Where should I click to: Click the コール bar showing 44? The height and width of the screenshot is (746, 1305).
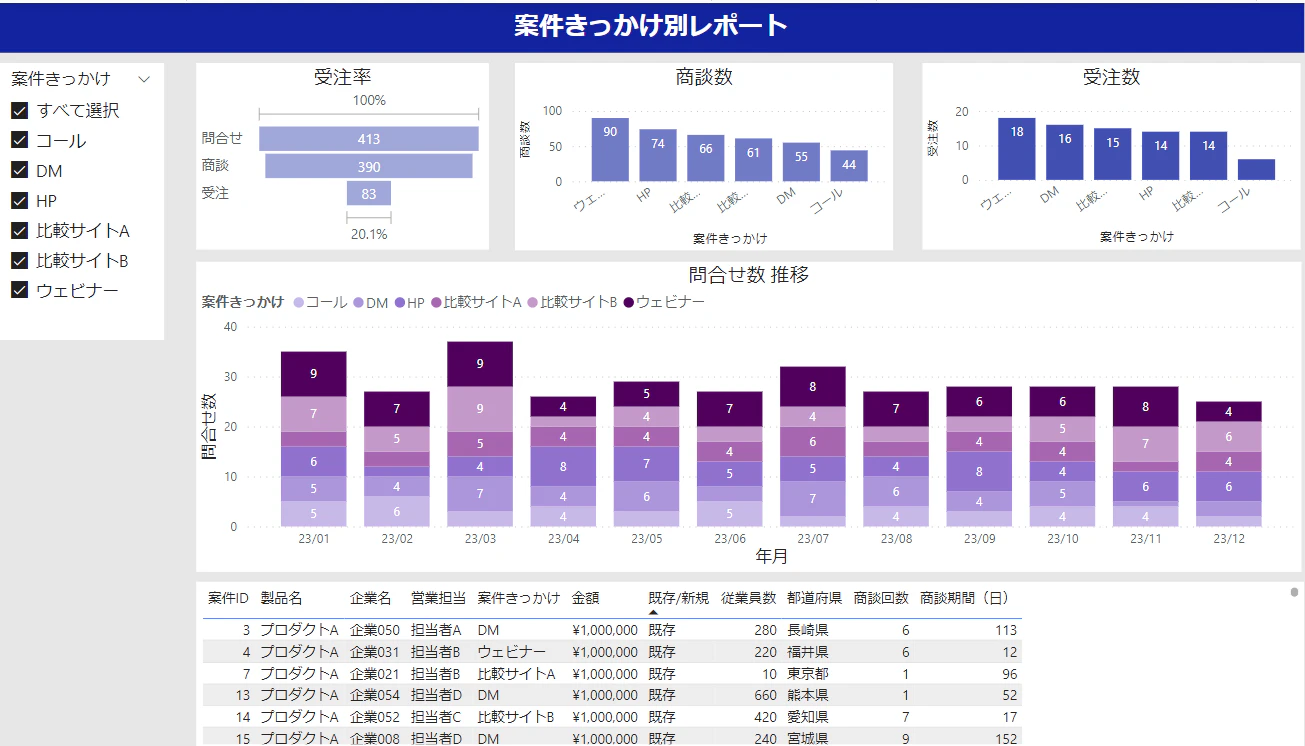tap(849, 166)
